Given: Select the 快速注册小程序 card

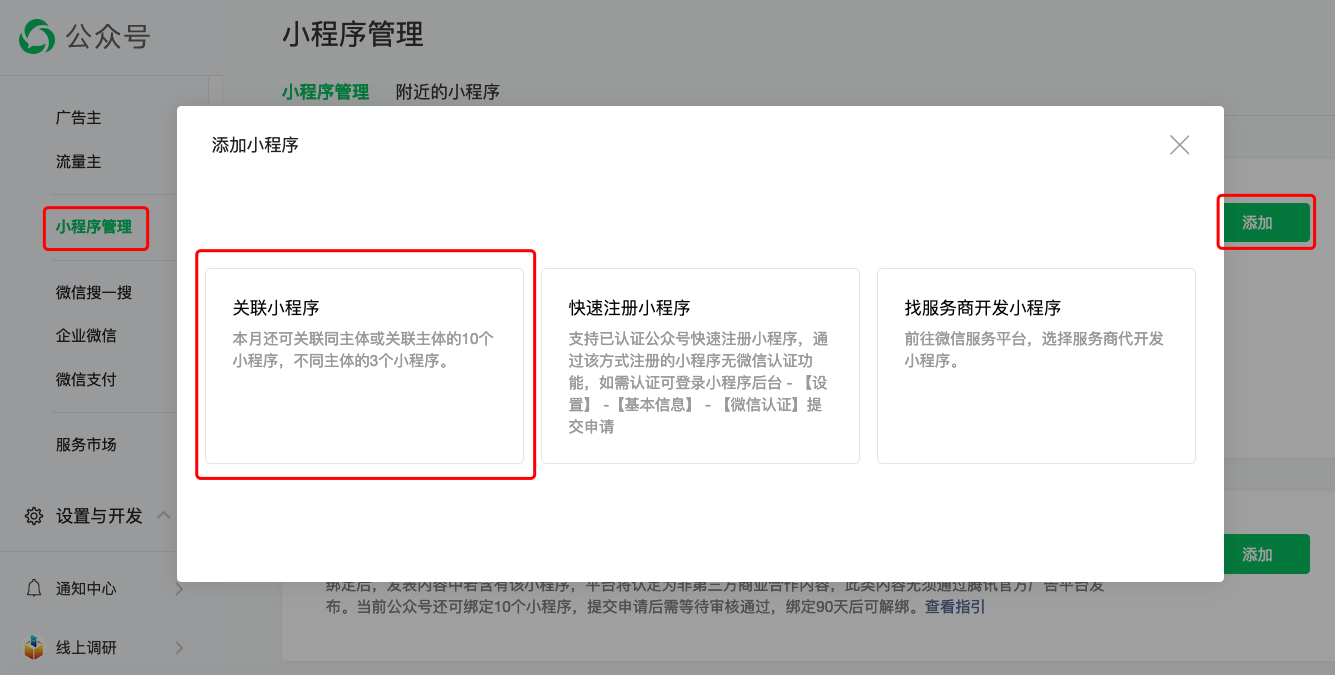Looking at the screenshot, I should point(700,366).
